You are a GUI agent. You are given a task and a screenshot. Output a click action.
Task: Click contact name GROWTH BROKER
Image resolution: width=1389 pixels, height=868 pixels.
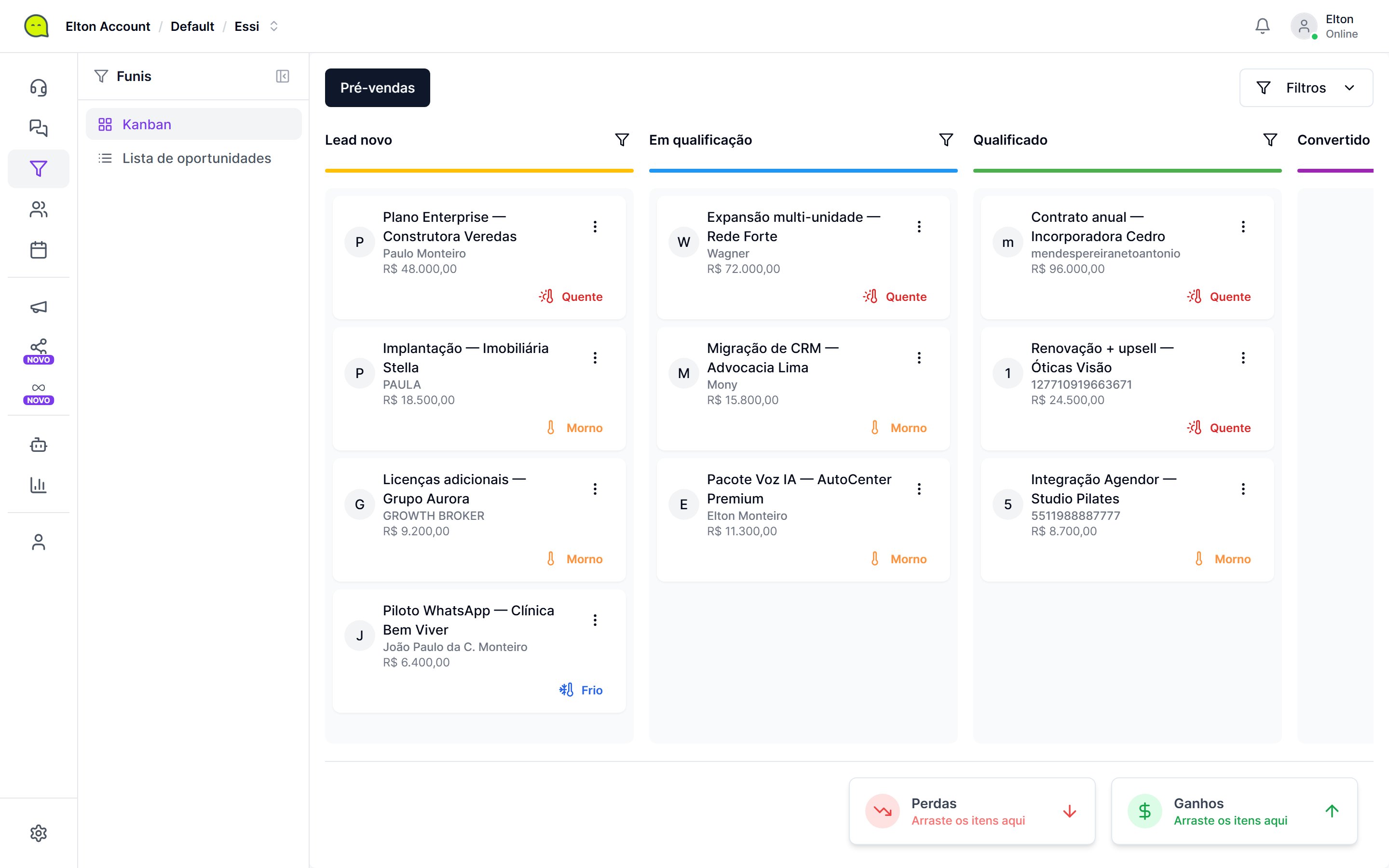434,515
